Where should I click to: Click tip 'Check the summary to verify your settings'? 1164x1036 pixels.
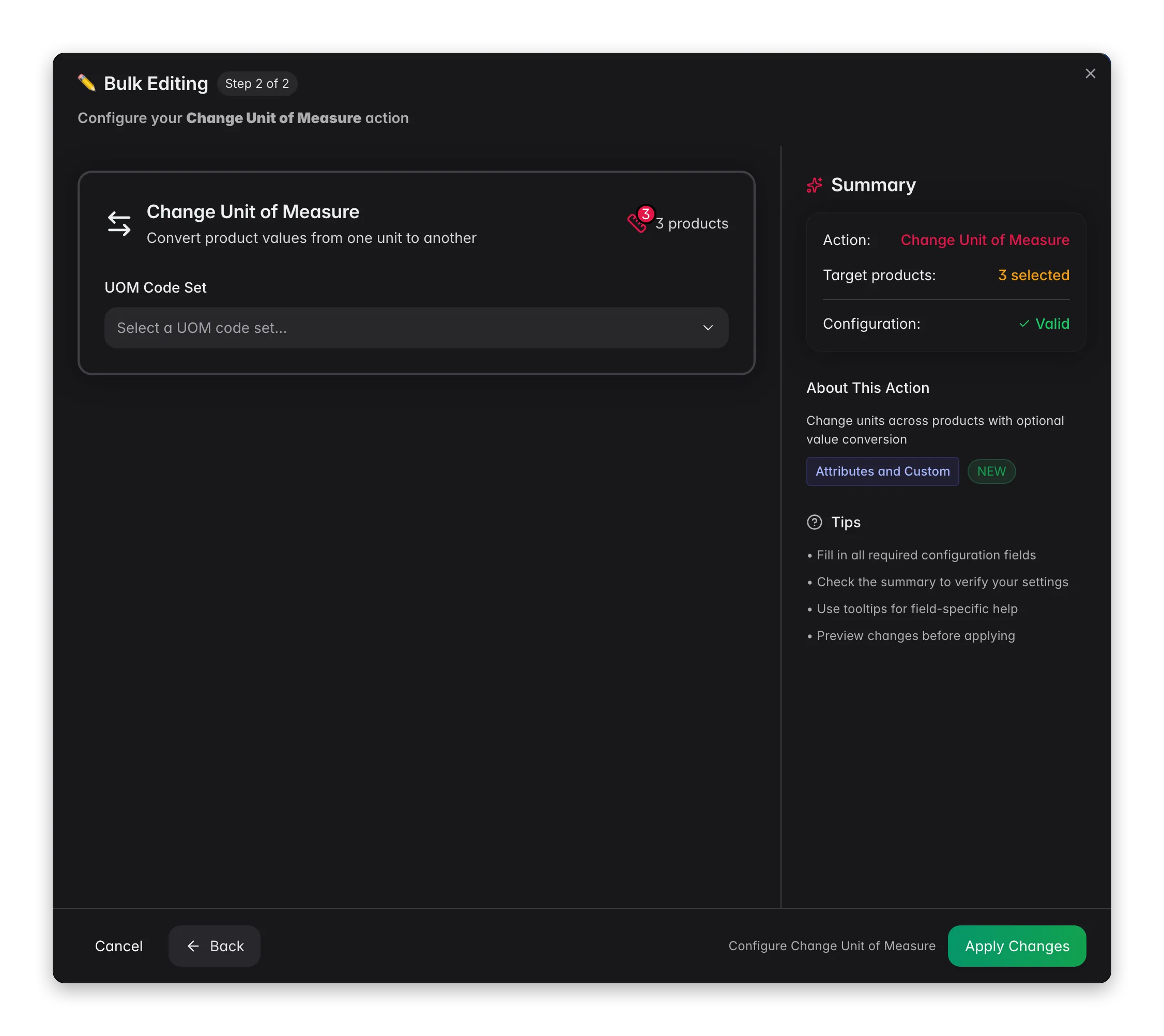point(942,582)
